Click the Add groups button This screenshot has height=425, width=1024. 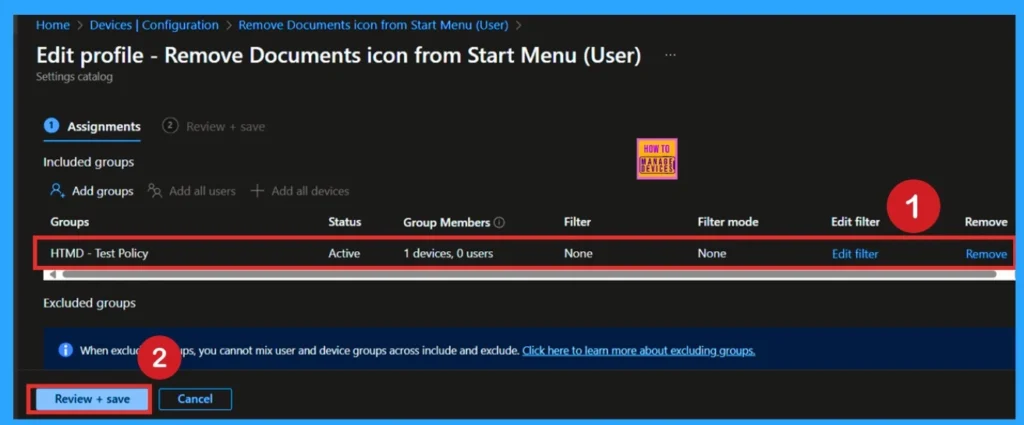pos(92,191)
